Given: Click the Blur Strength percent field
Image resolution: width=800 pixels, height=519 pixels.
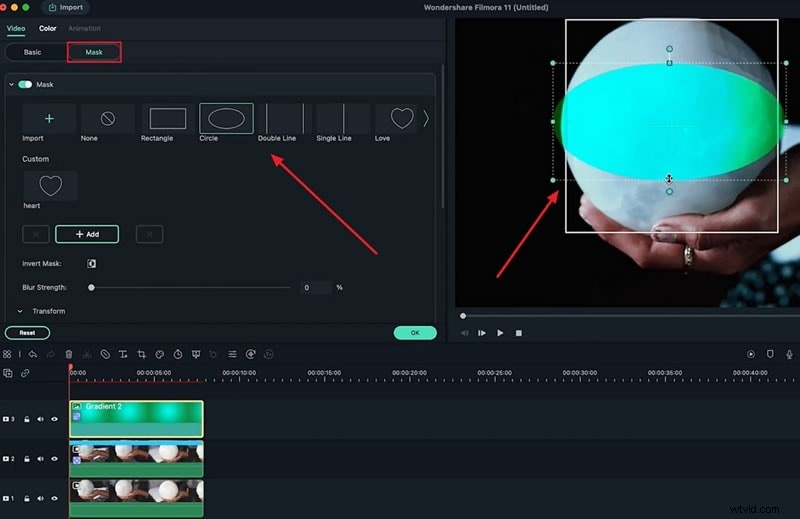Looking at the screenshot, I should (x=315, y=287).
